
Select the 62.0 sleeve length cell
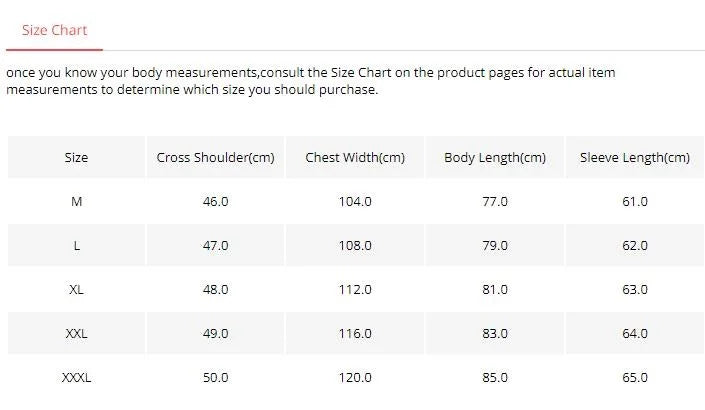(635, 245)
